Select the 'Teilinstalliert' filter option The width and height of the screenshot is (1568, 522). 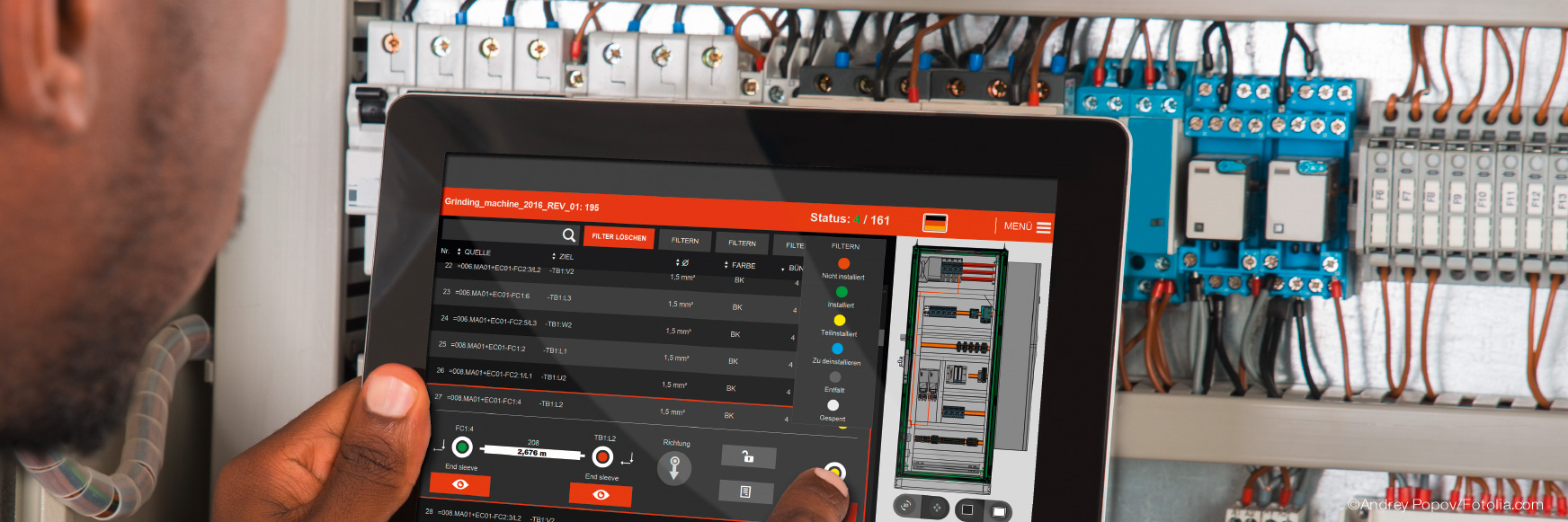tap(839, 326)
